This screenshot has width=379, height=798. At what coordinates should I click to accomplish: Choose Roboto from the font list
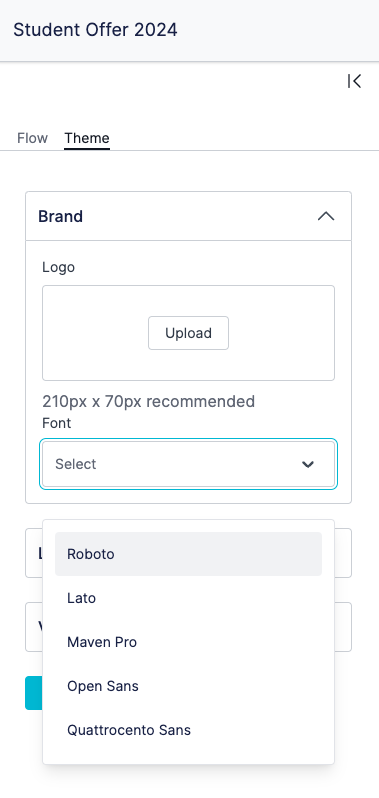point(188,554)
